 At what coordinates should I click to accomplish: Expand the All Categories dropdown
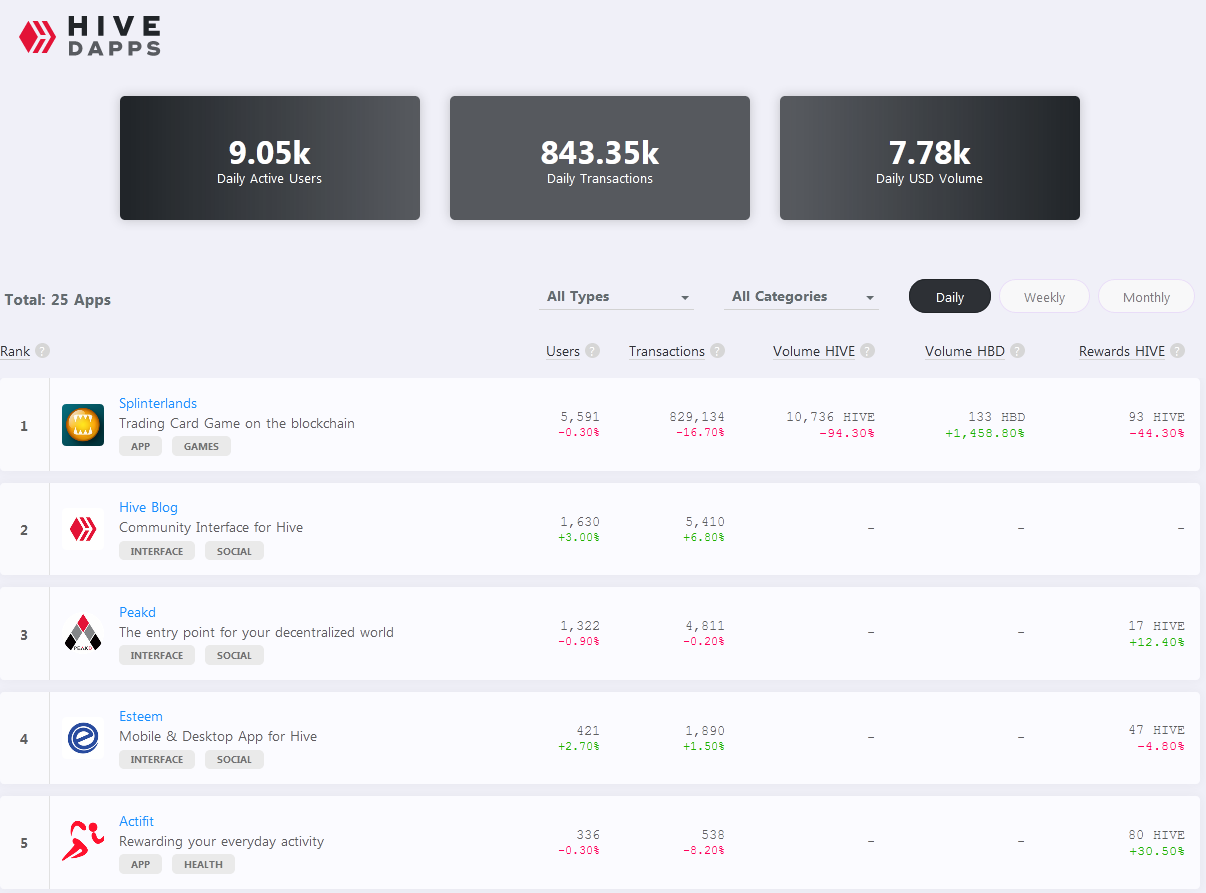point(801,297)
